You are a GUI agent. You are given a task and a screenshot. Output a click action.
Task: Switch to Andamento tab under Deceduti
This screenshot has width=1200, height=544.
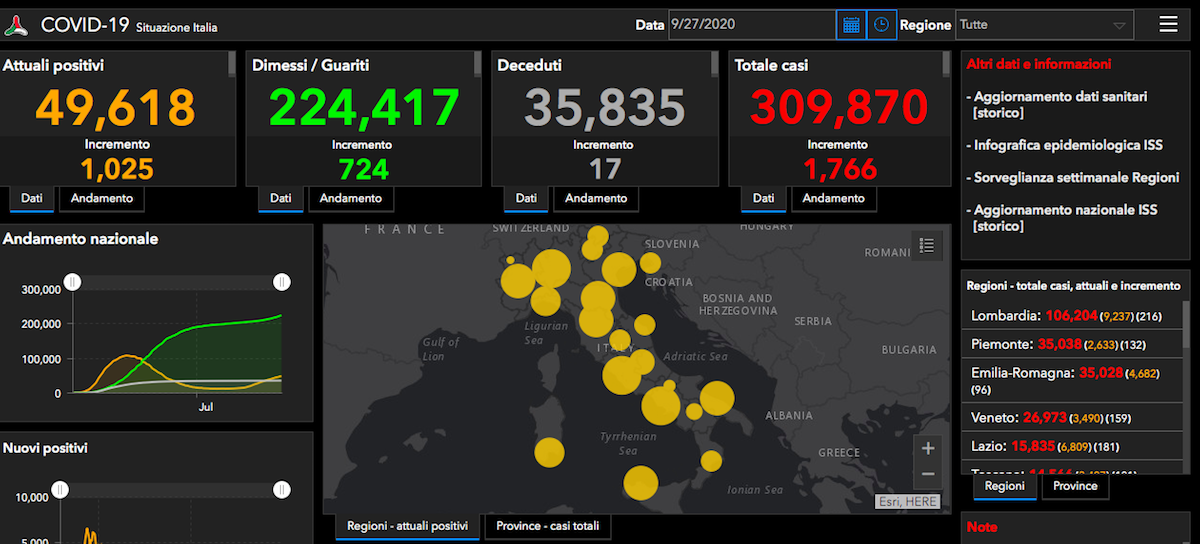point(596,199)
